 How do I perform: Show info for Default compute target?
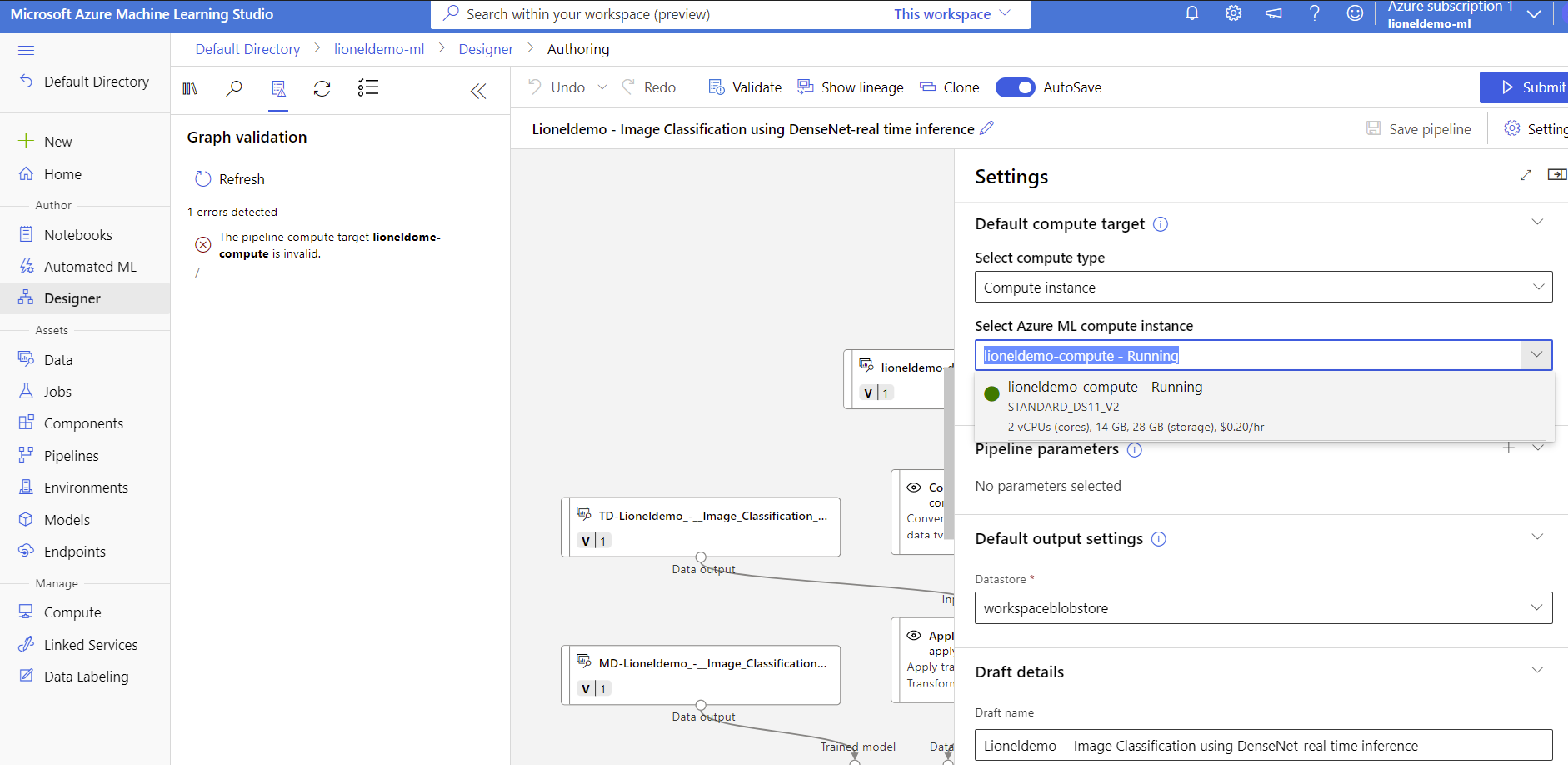1161,224
